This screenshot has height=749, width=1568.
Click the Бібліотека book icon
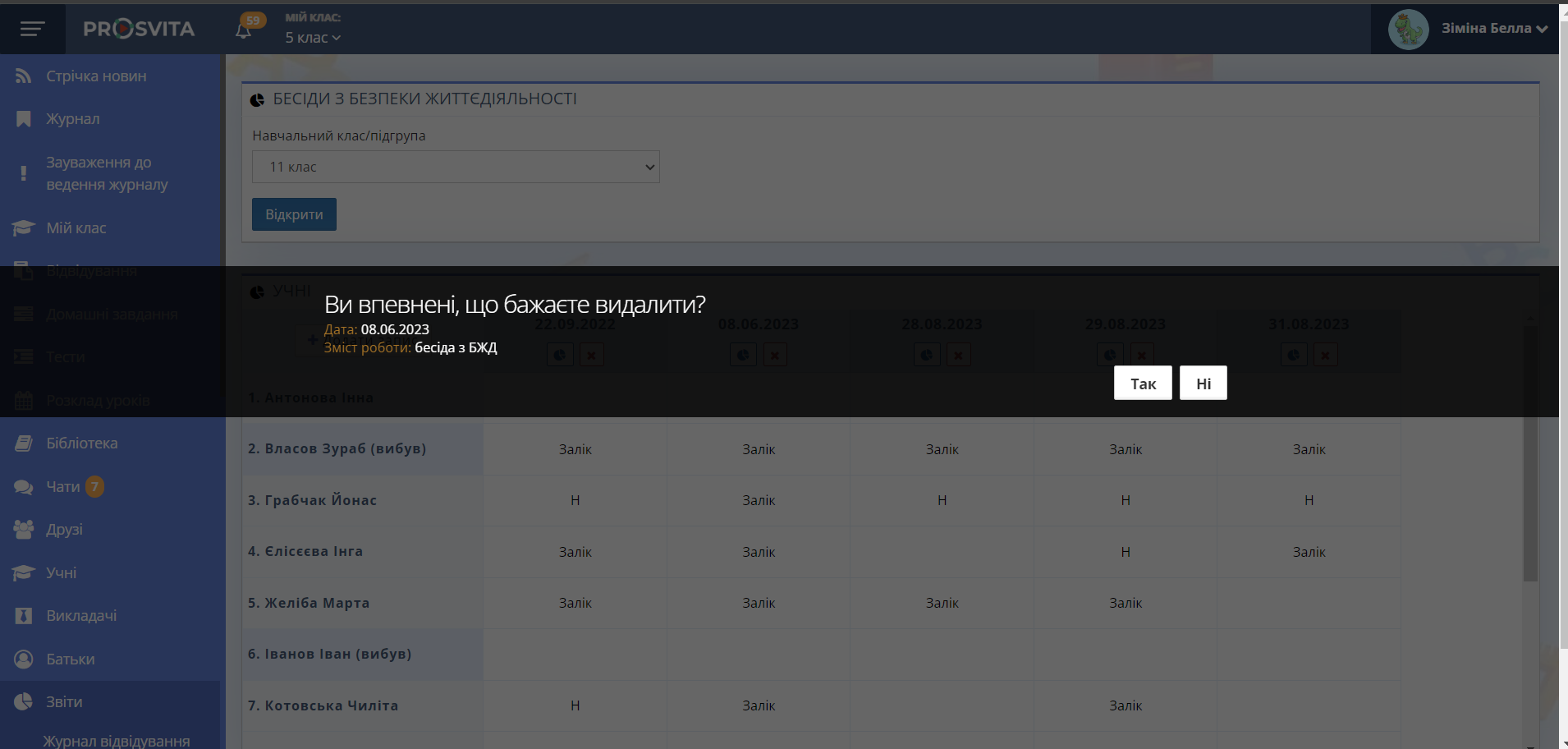pos(23,443)
